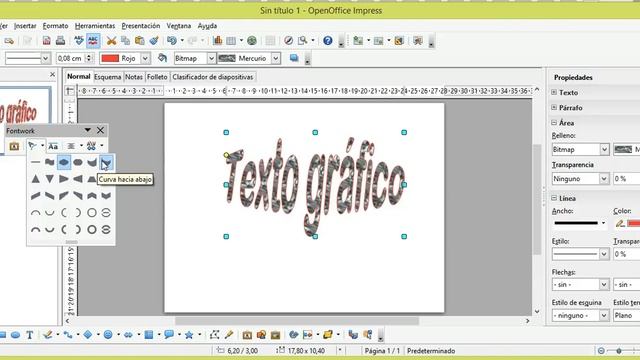Viewport: 640px width, 360px height.
Task: Select the chevron down Fontwork shape
Action: [106, 196]
